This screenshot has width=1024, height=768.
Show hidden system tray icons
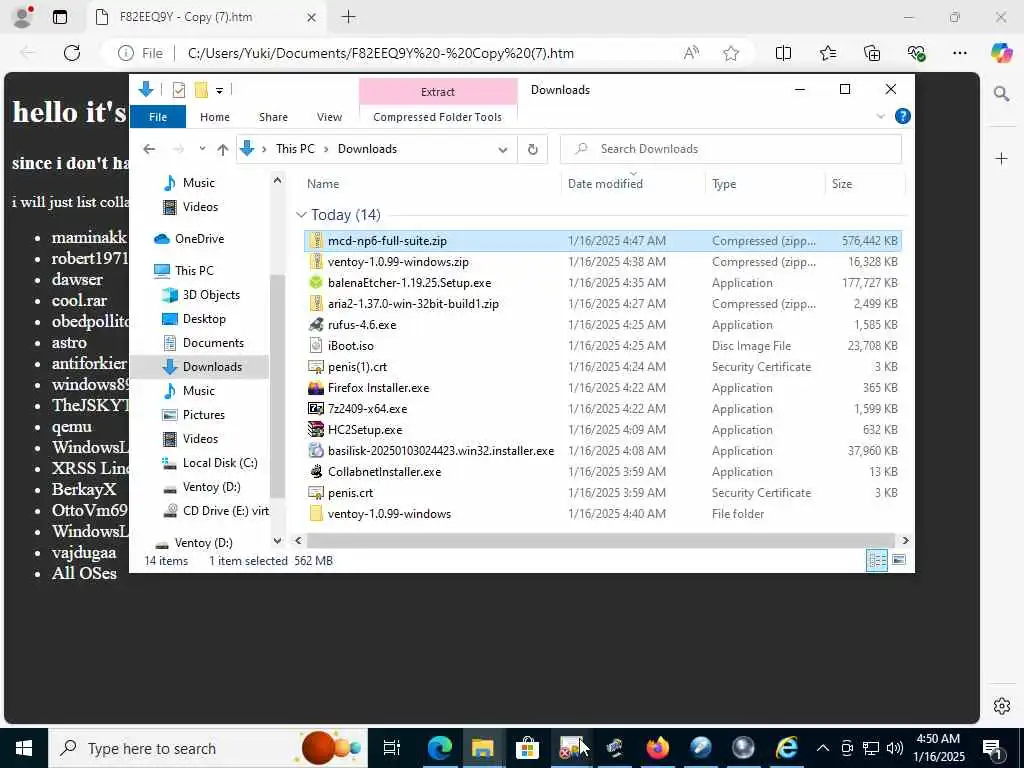coord(823,748)
